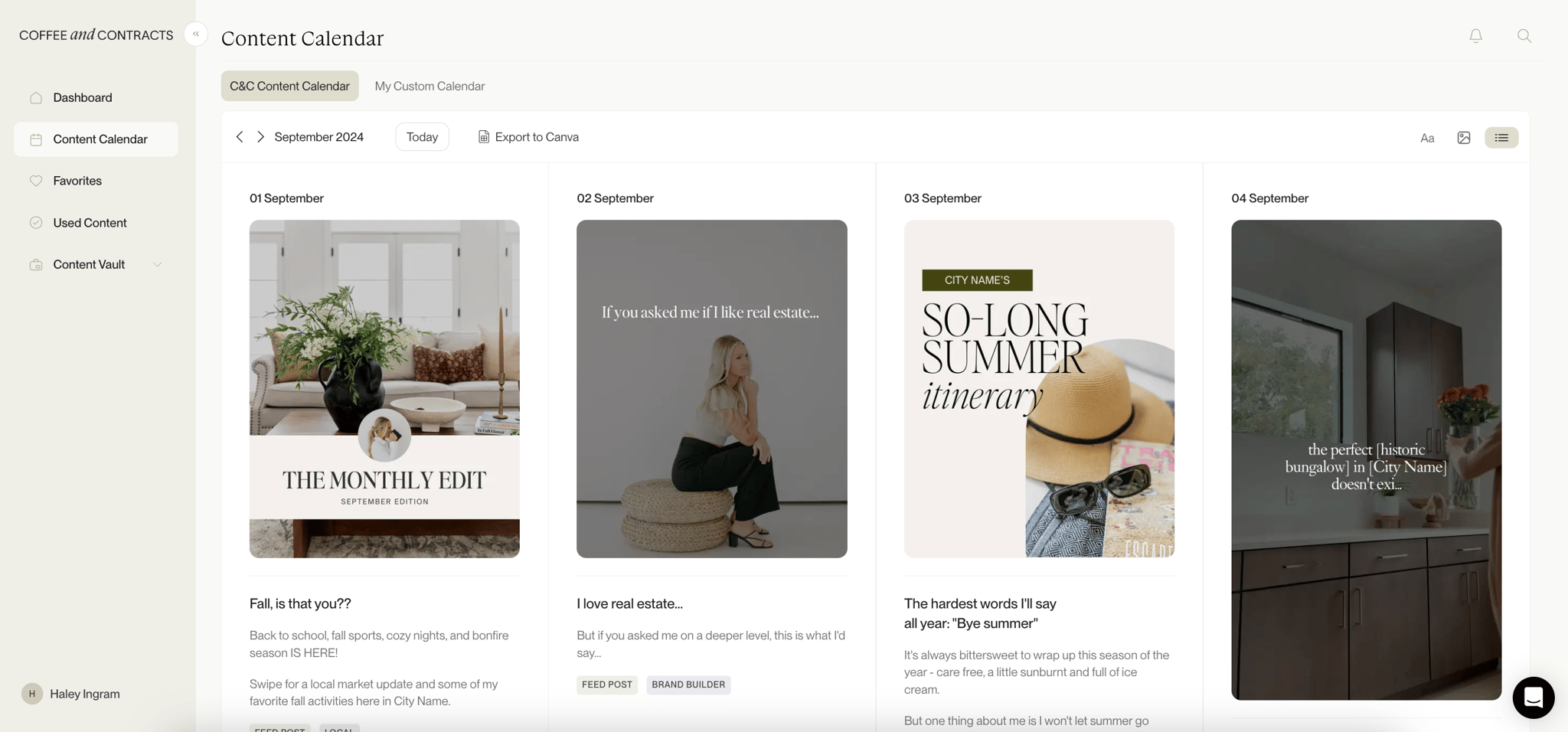Click the Content Calendar icon in sidebar
The height and width of the screenshot is (732, 1568).
(35, 139)
